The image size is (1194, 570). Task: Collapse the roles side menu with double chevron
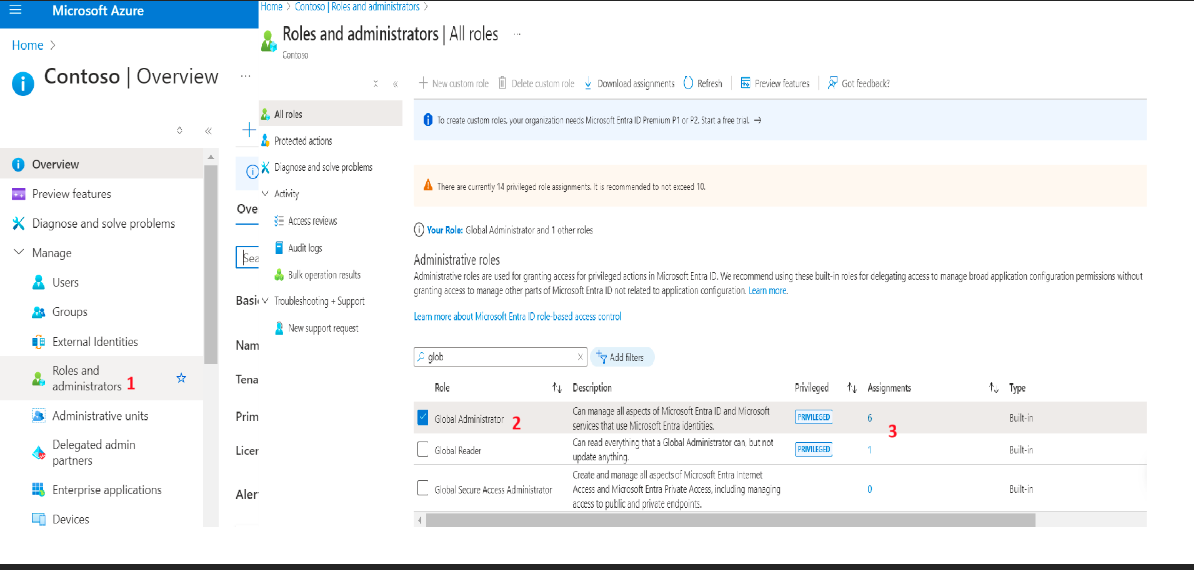(x=395, y=84)
